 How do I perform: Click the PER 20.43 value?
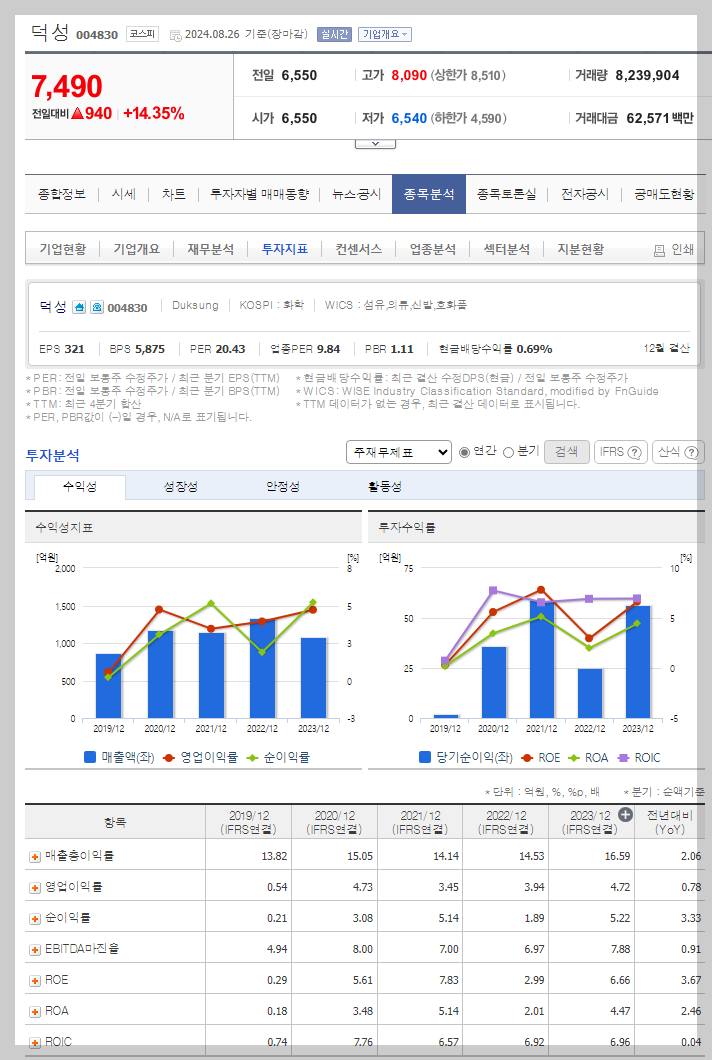(x=231, y=350)
